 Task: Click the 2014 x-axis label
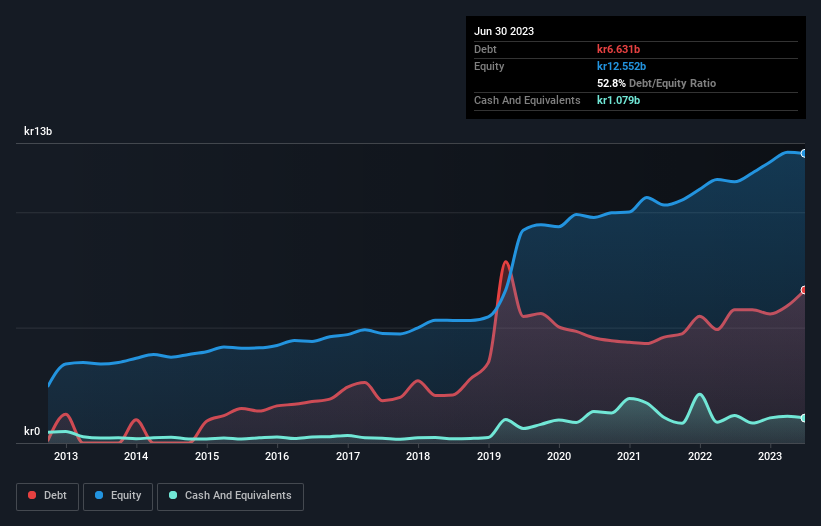[136, 456]
